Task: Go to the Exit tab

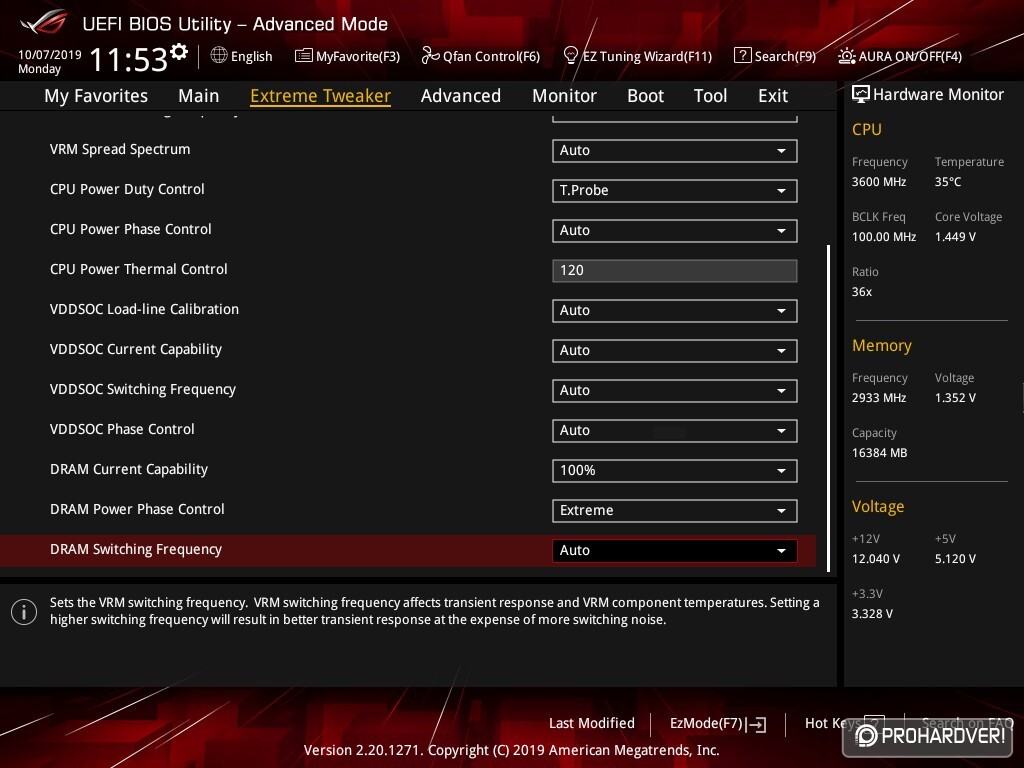Action: tap(773, 96)
